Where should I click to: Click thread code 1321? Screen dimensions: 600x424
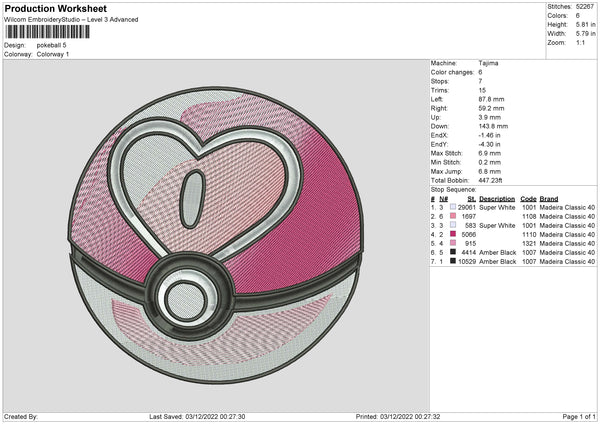pyautogui.click(x=529, y=243)
